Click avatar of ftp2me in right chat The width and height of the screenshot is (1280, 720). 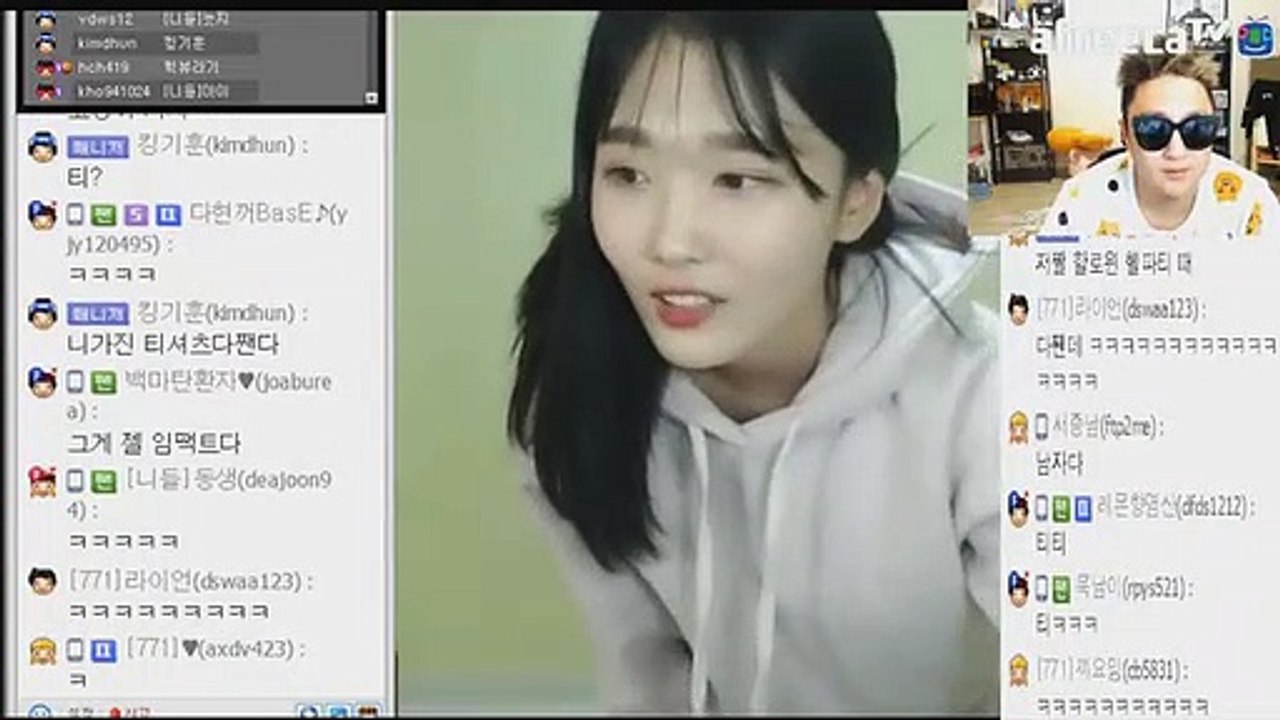(x=1018, y=427)
